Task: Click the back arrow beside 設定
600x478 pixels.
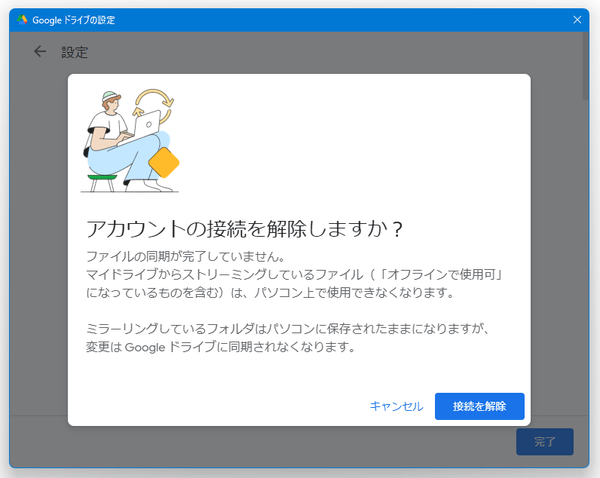Action: [x=40, y=52]
